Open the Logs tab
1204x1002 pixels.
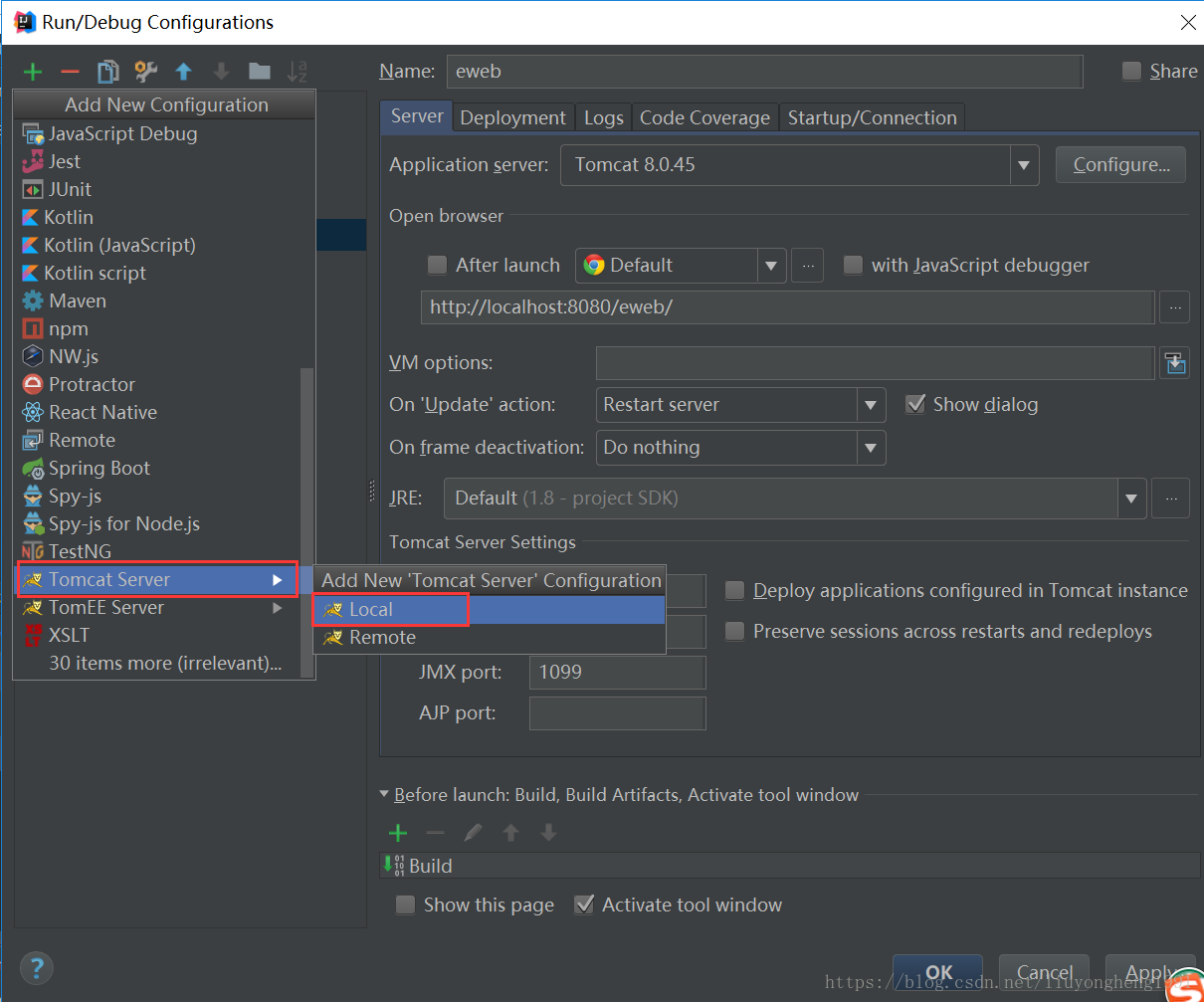pyautogui.click(x=604, y=117)
